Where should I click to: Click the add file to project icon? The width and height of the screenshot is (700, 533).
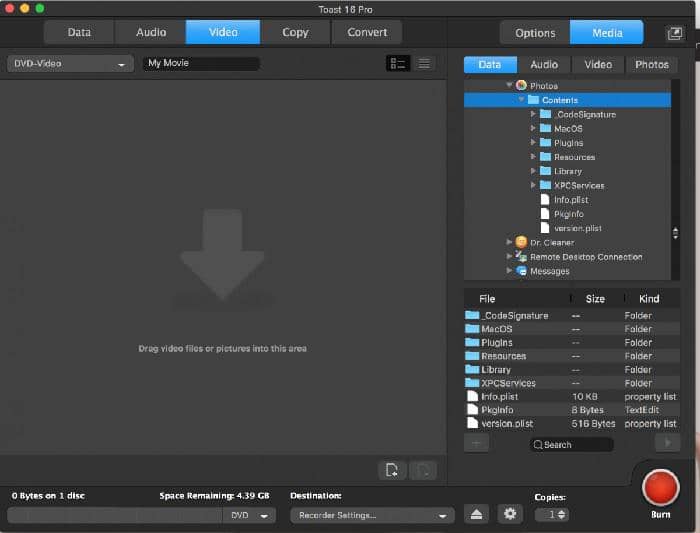392,470
